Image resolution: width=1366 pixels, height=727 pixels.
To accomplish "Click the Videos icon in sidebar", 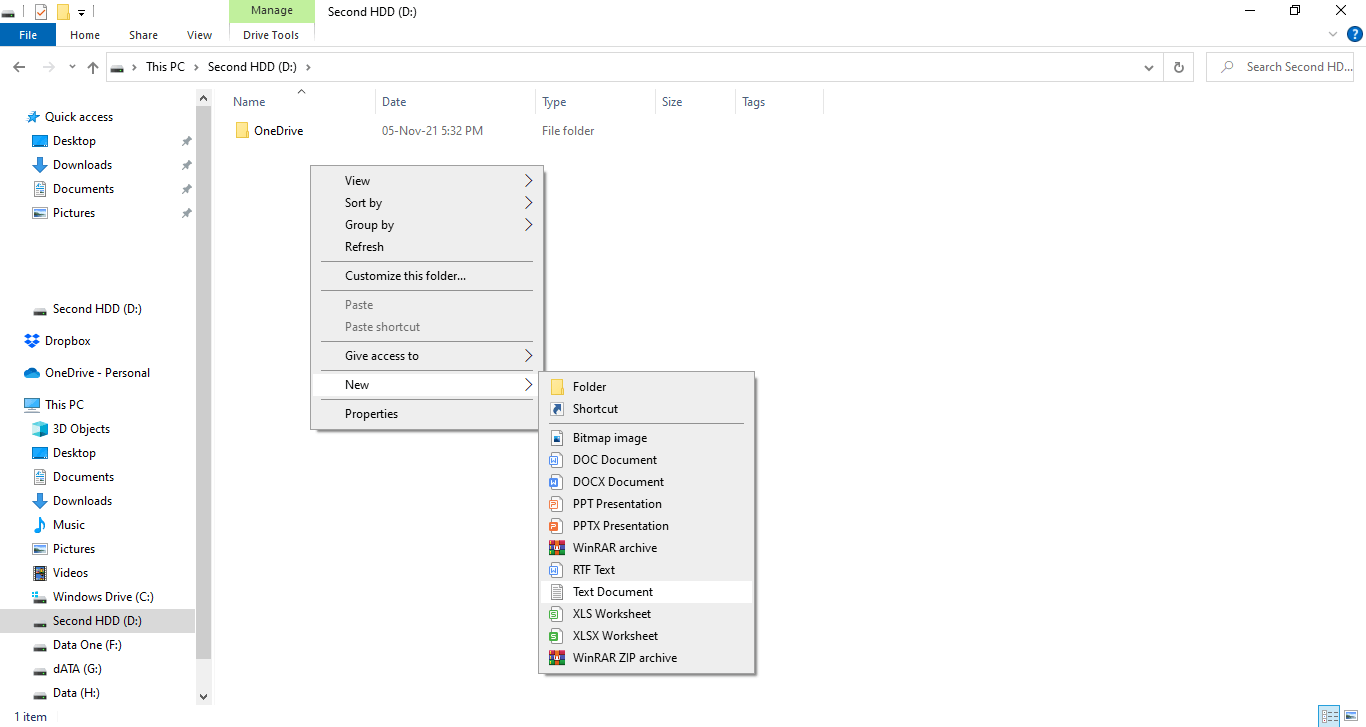I will click(40, 573).
